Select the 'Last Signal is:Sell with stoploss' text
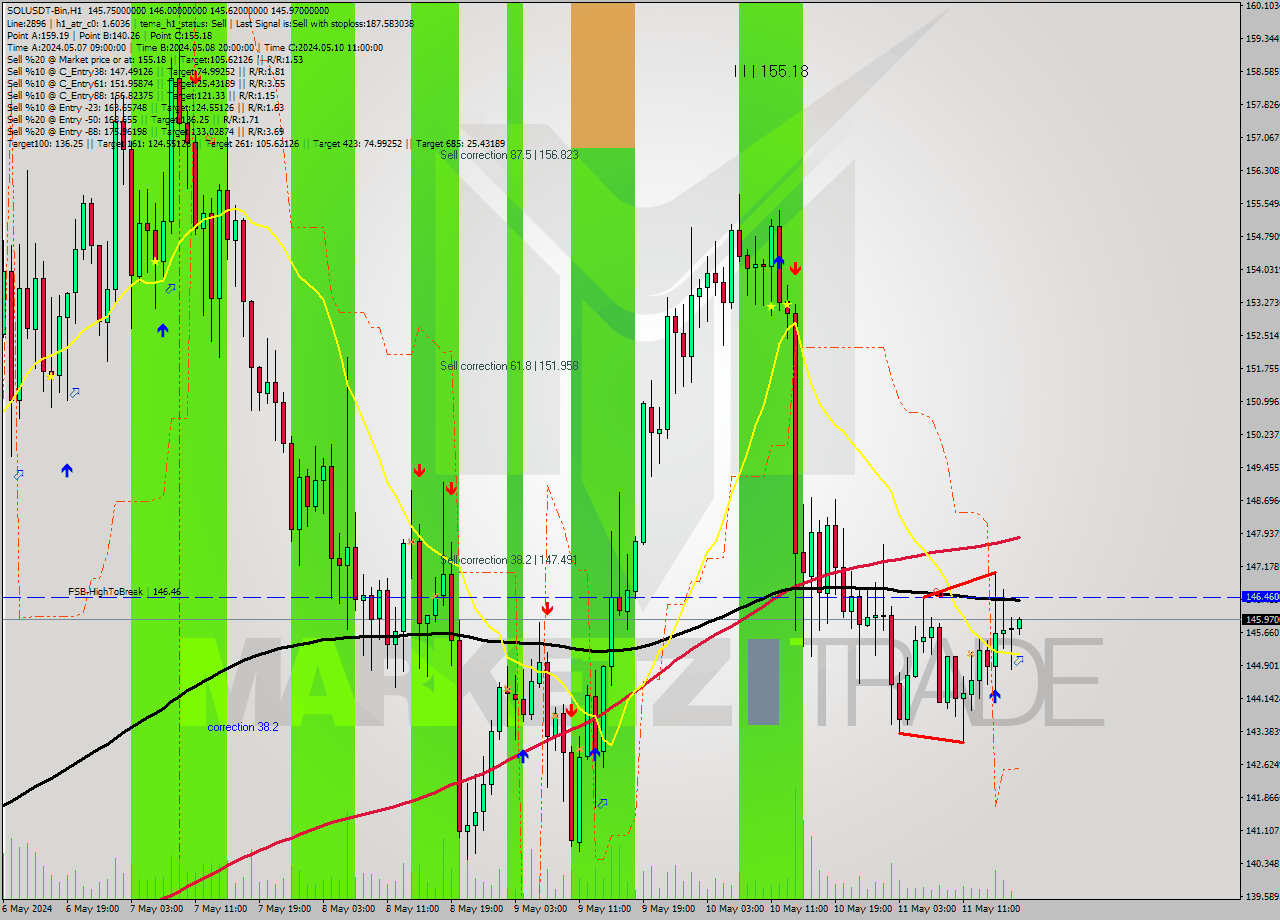Screen dimensions: 1280x920 tap(301, 23)
